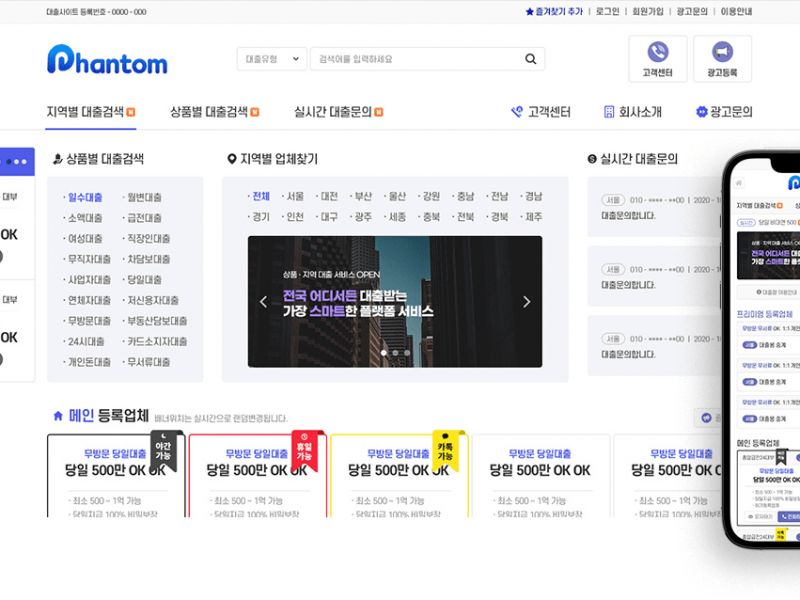
Task: Click the third banner pagination dot
Action: pos(407,353)
